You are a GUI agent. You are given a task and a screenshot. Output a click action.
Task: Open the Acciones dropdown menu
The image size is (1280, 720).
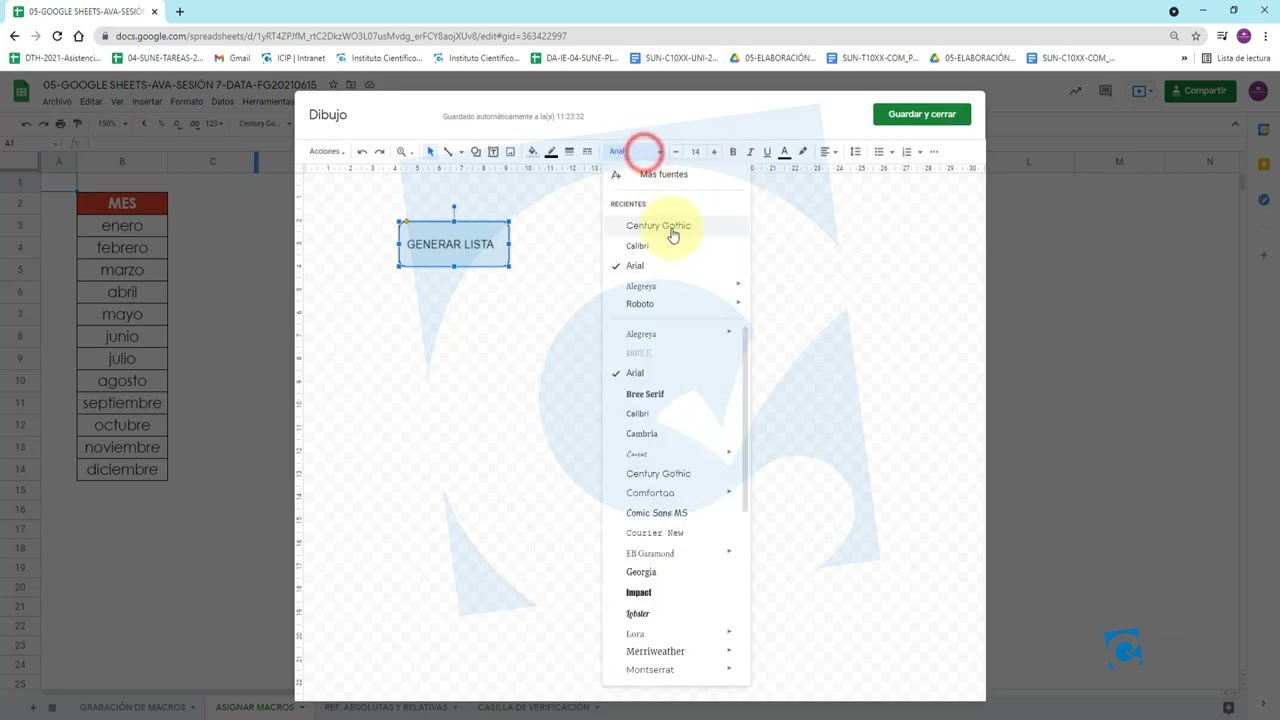click(x=326, y=152)
